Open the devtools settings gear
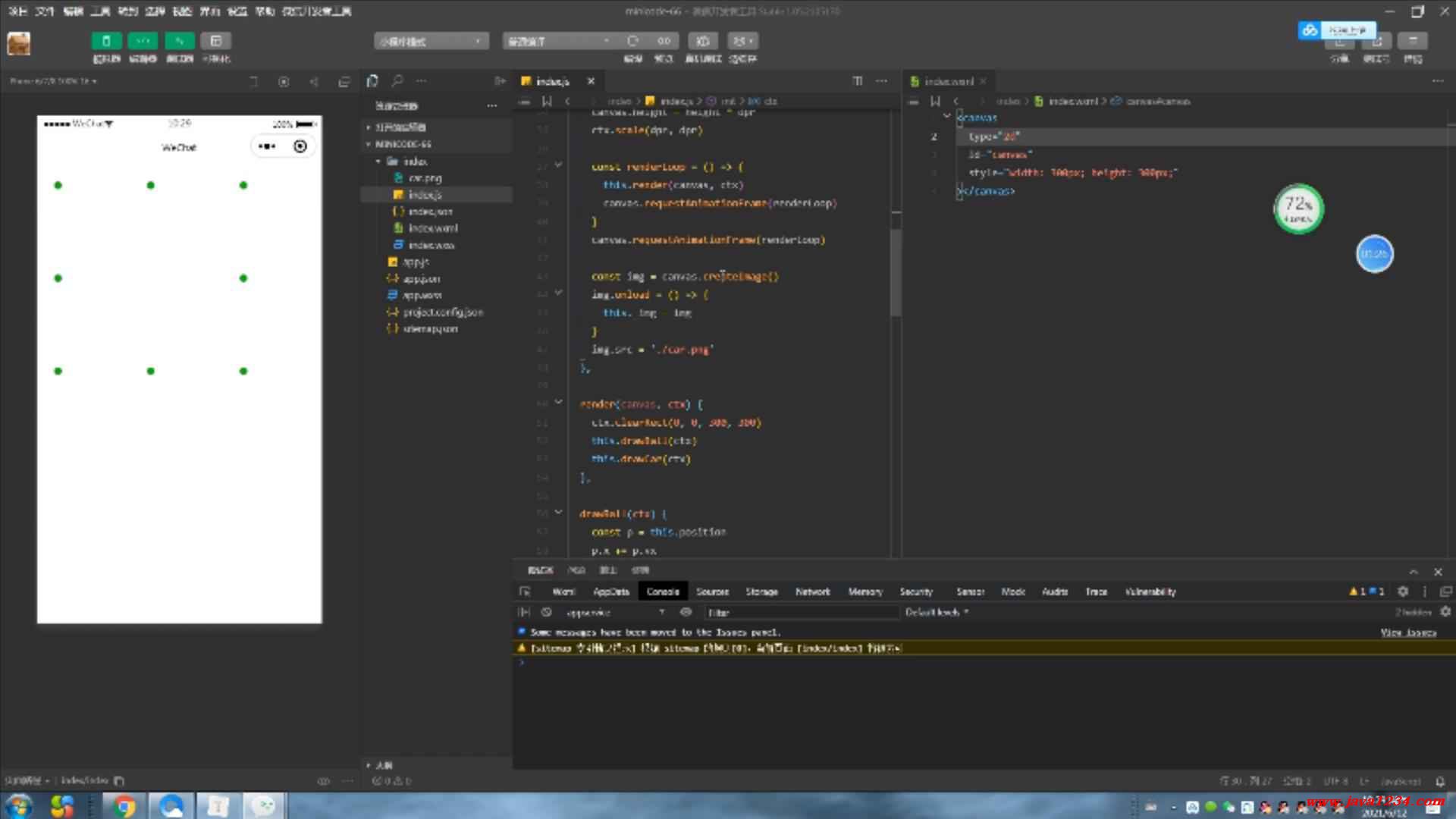The height and width of the screenshot is (819, 1456). 1403,591
